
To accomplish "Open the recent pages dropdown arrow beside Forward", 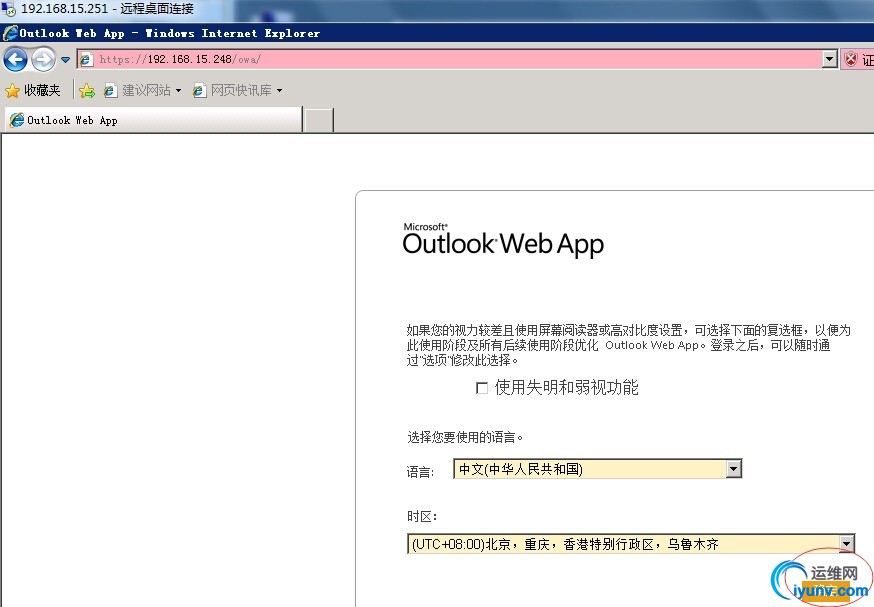I will click(x=66, y=60).
